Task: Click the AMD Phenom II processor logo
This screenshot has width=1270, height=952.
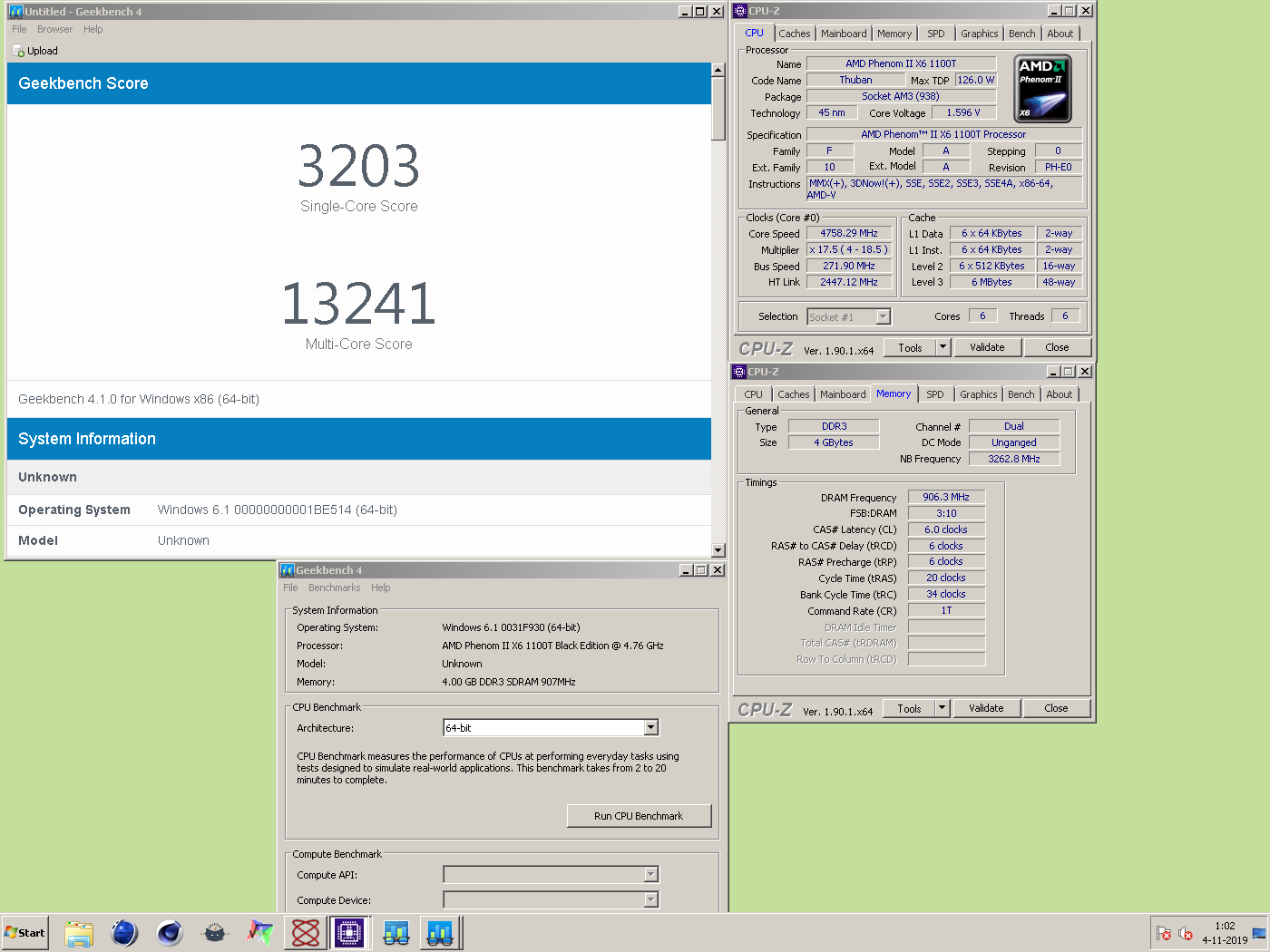Action: 1042,88
